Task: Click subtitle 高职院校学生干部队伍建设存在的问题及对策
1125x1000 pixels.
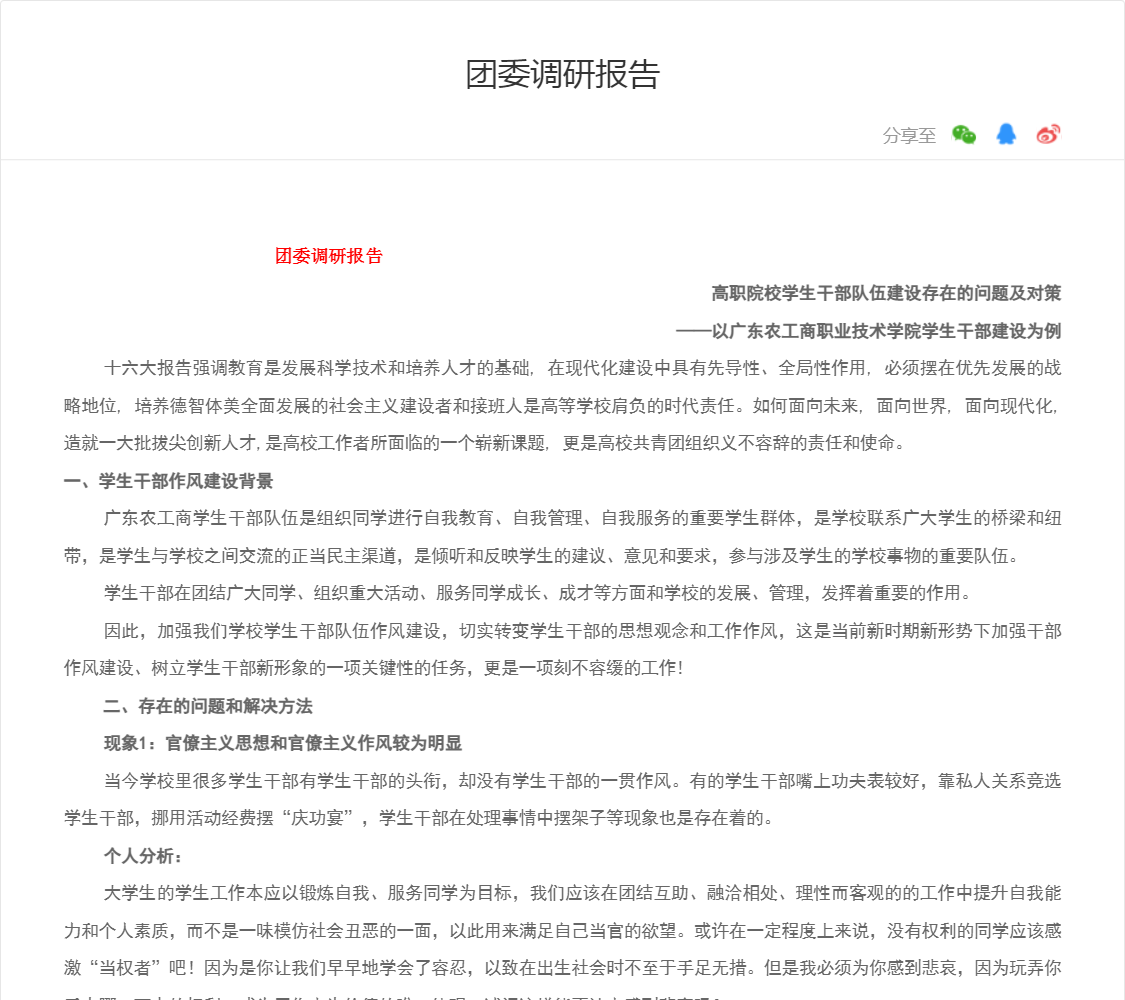Action: (x=886, y=293)
